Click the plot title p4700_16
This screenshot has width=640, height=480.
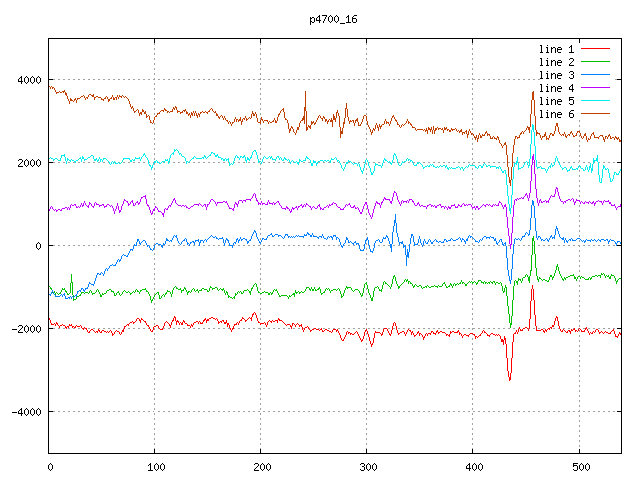tap(330, 19)
